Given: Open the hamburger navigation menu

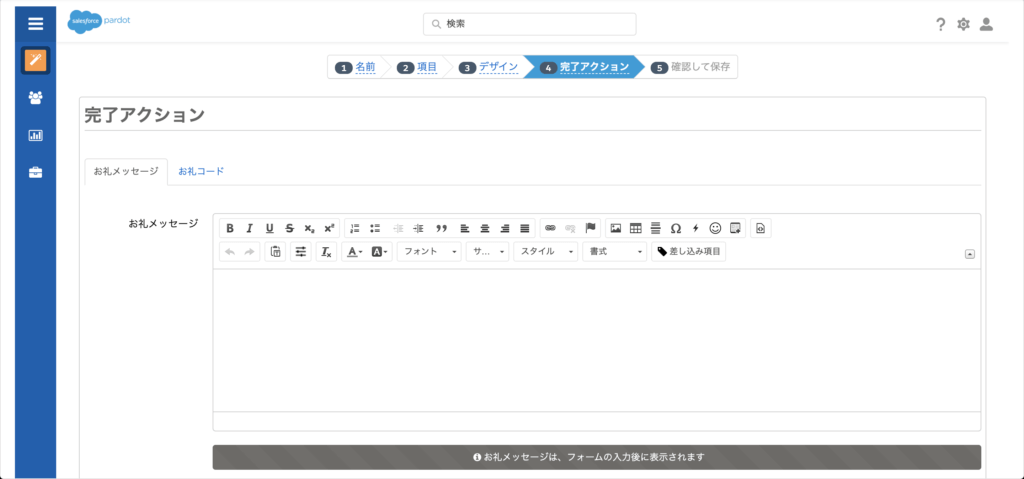Looking at the screenshot, I should (x=35, y=24).
